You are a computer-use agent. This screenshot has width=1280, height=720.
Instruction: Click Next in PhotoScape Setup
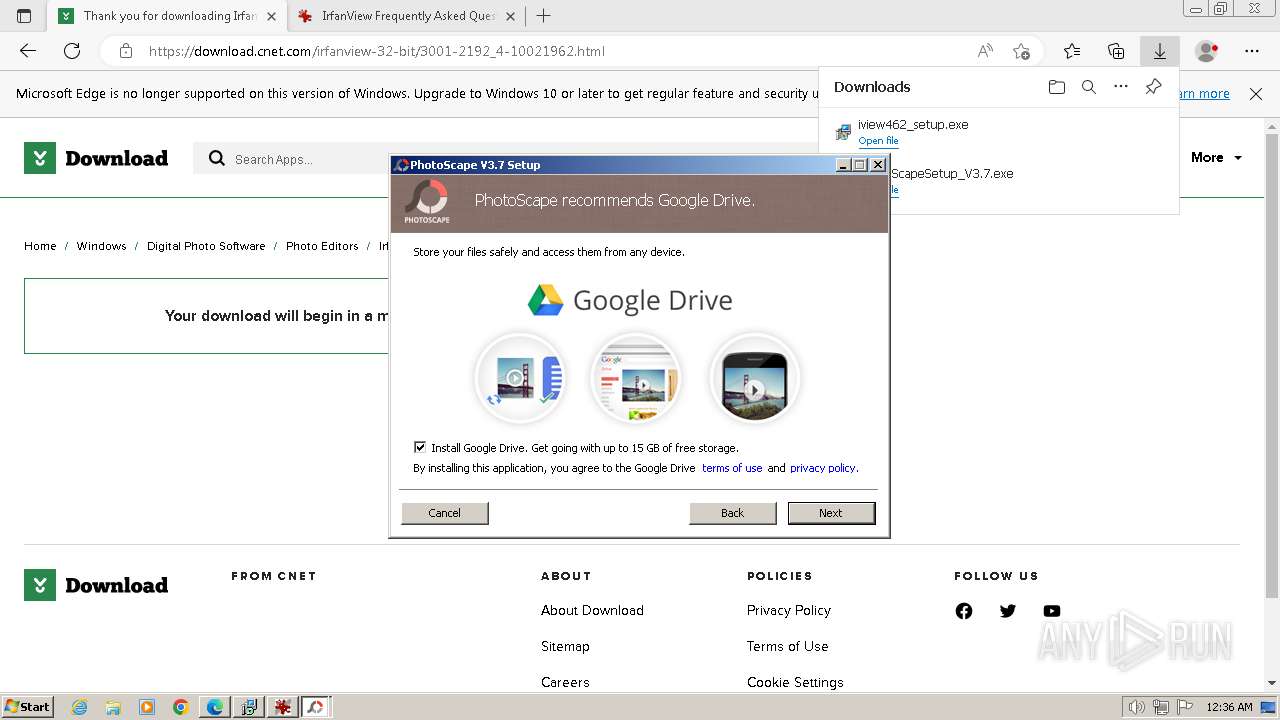[831, 513]
